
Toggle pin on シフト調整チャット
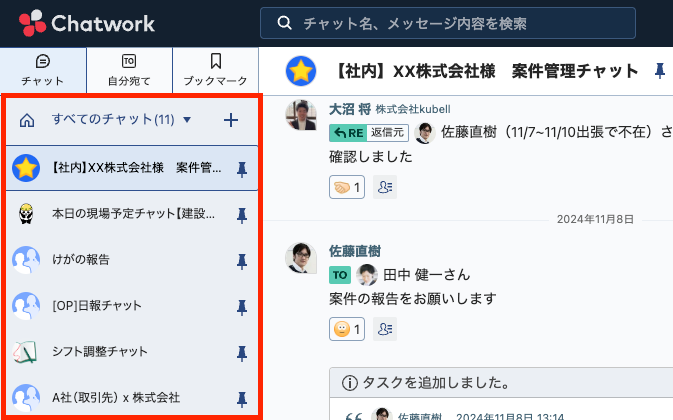[242, 354]
